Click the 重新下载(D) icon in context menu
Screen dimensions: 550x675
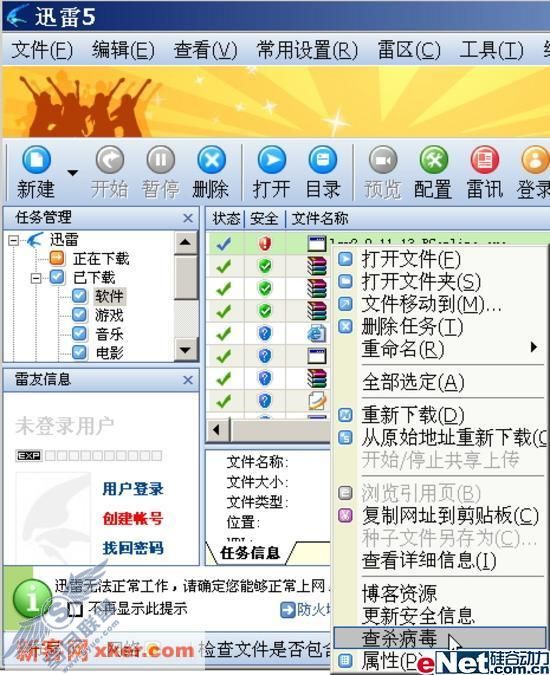point(345,415)
